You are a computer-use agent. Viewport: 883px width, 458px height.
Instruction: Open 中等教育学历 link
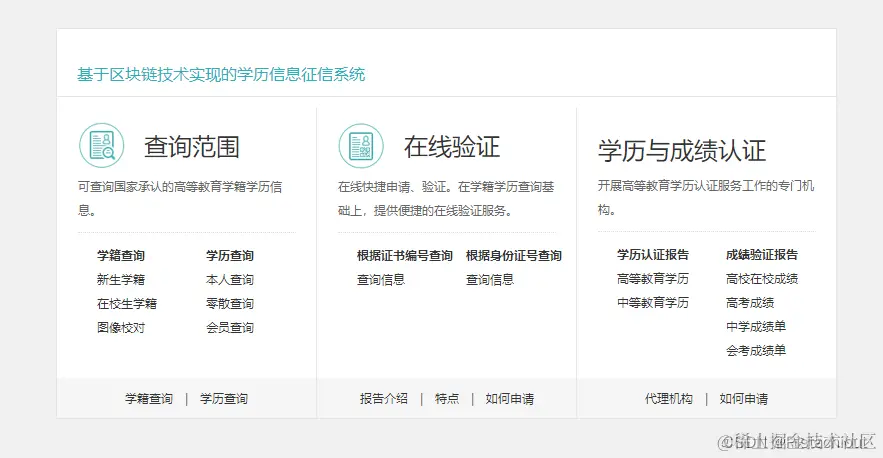point(653,303)
